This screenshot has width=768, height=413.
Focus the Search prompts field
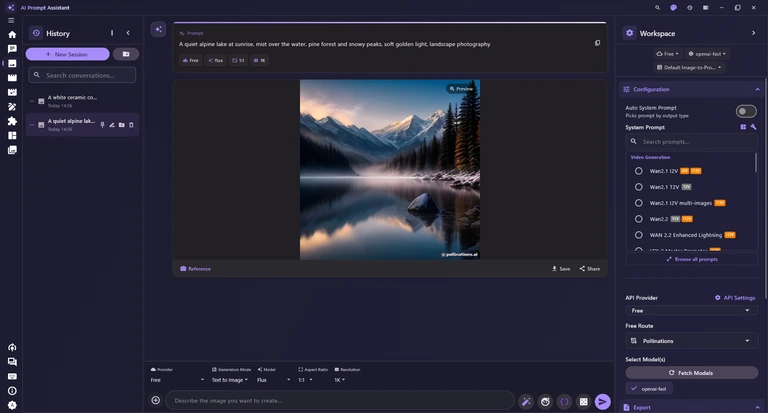pyautogui.click(x=692, y=142)
